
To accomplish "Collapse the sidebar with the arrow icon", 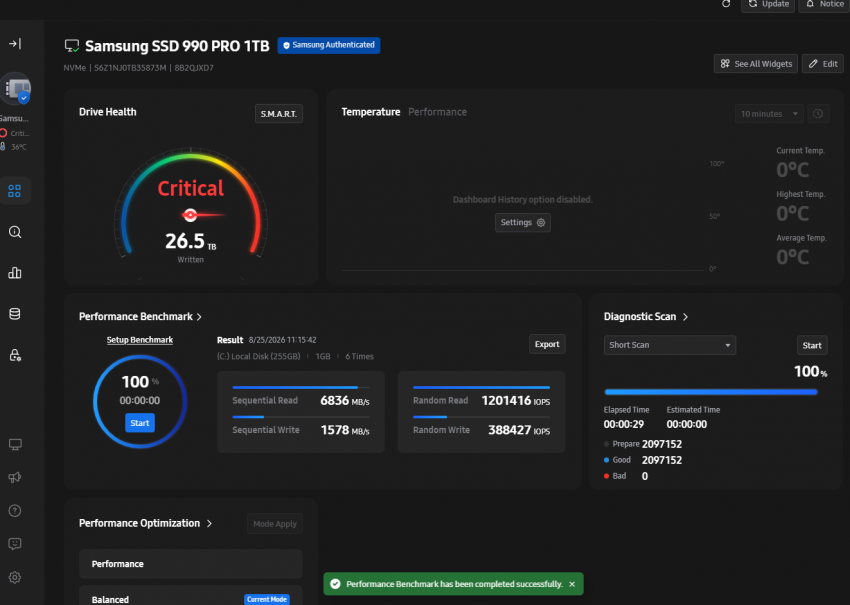I will [15, 43].
